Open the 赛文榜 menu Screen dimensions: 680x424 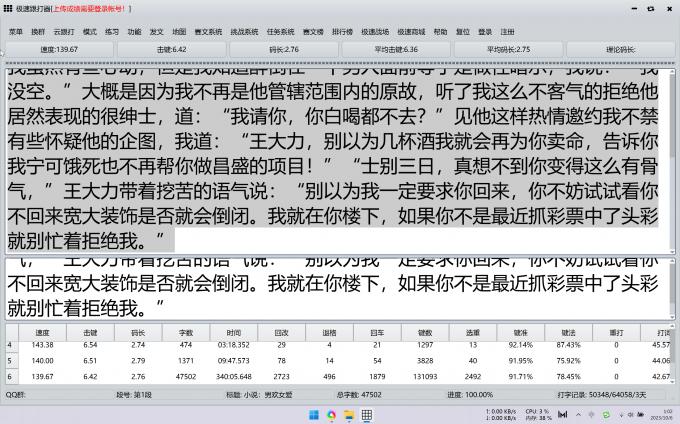click(x=314, y=32)
